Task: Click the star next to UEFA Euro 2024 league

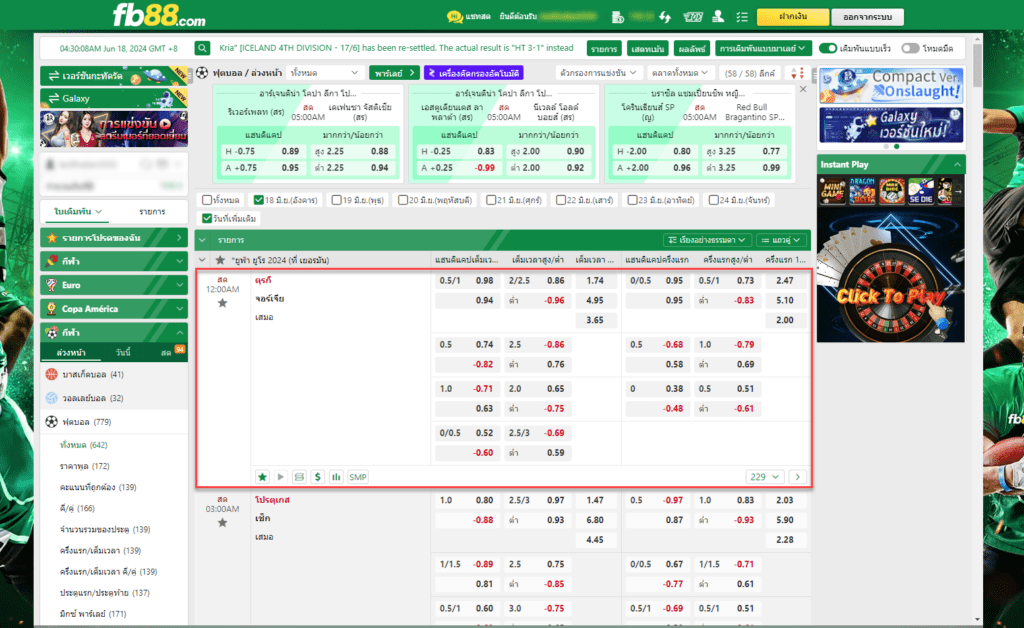Action: [221, 260]
